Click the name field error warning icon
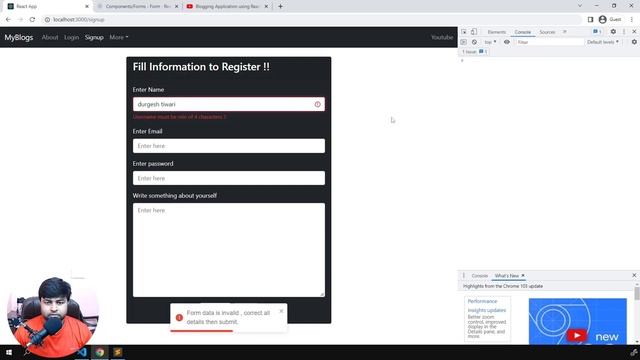Viewport: 640px width, 360px height. (318, 104)
